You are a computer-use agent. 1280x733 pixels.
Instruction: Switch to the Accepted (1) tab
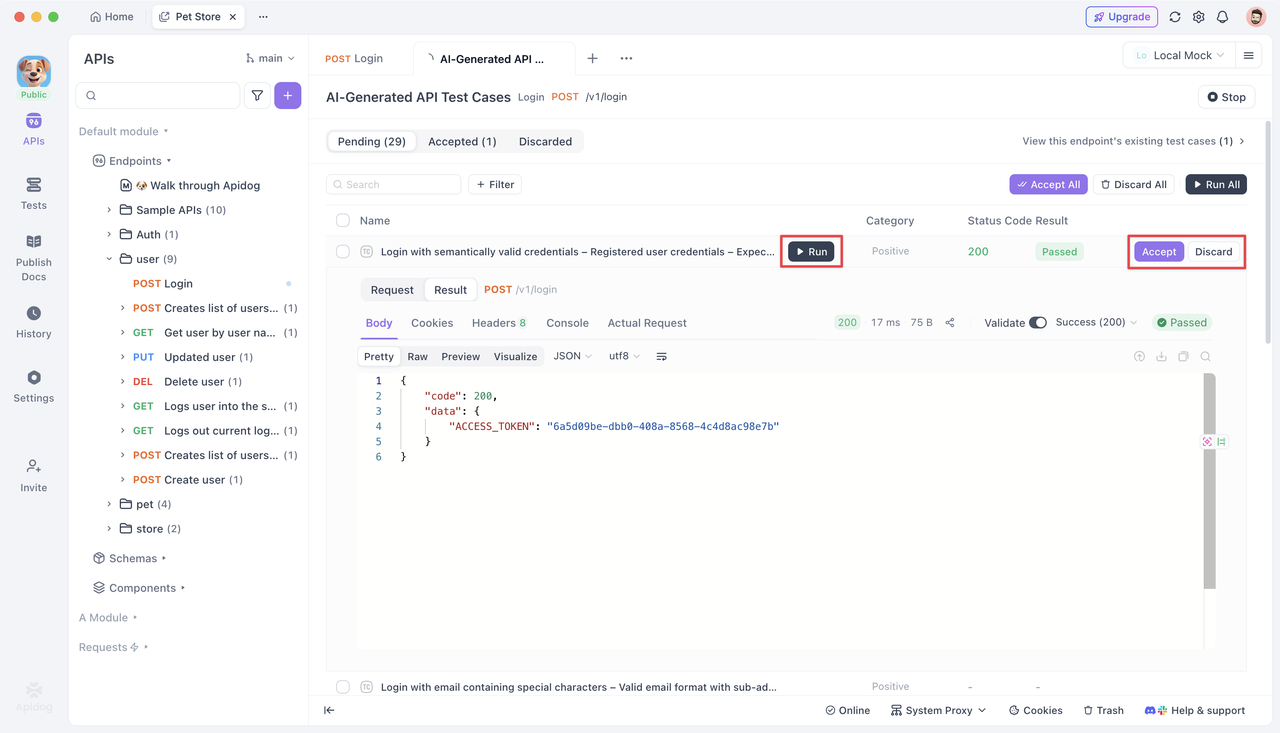462,142
